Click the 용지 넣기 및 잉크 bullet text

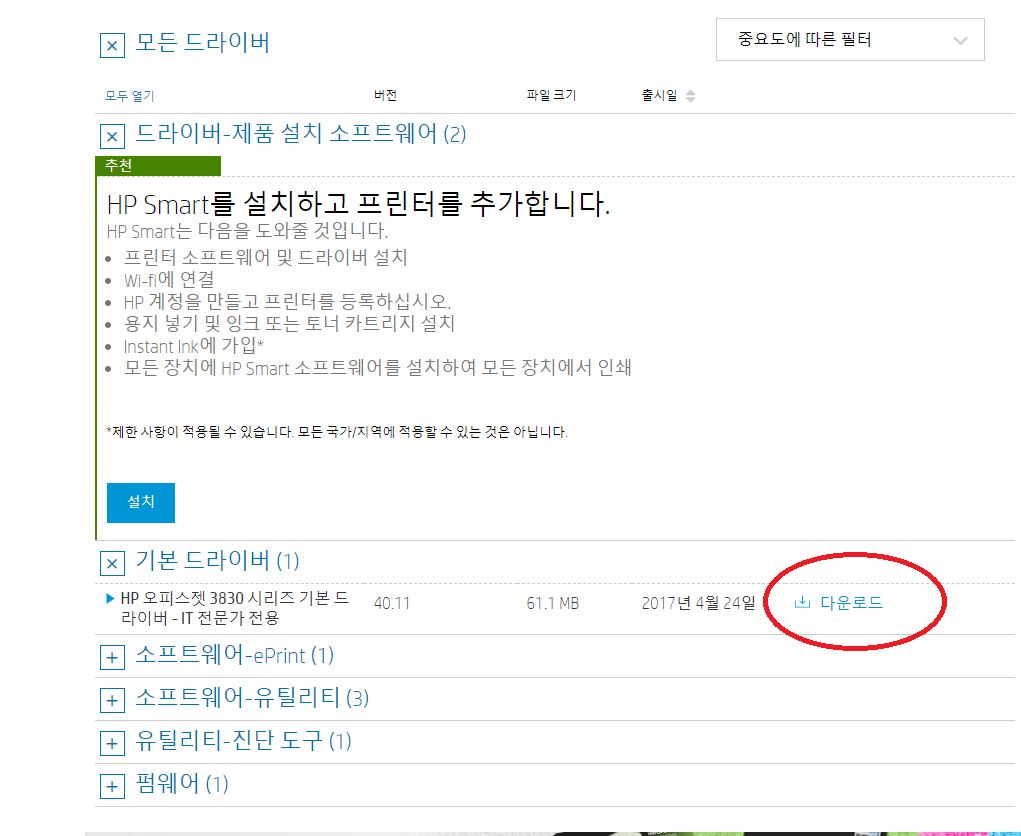(x=289, y=324)
